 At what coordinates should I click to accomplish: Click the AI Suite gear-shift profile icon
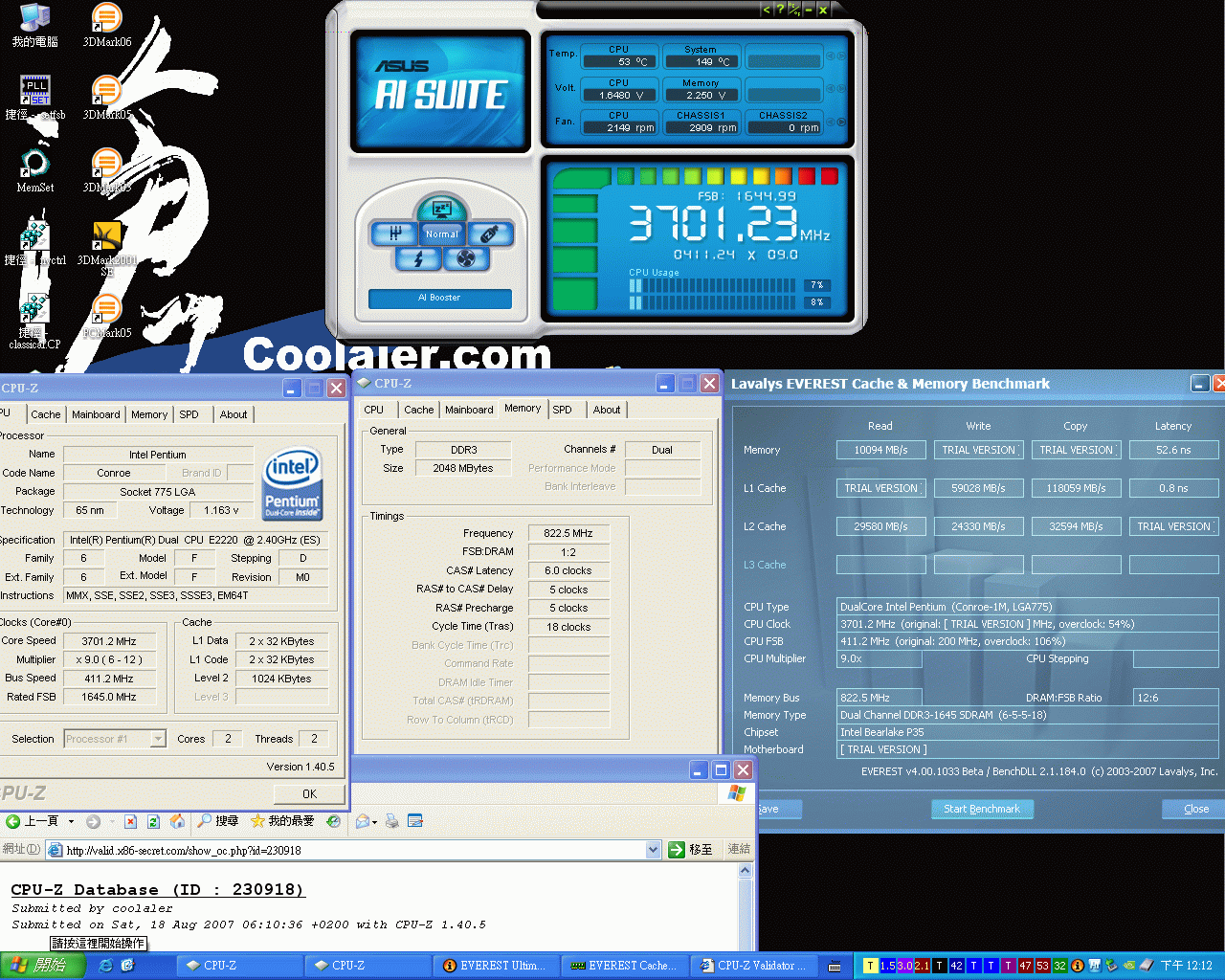point(394,233)
